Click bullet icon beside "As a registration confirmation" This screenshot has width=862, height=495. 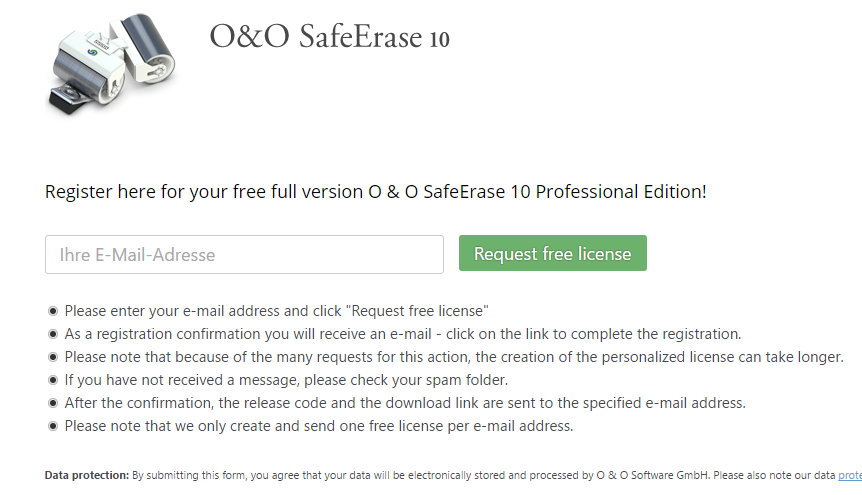(53, 334)
